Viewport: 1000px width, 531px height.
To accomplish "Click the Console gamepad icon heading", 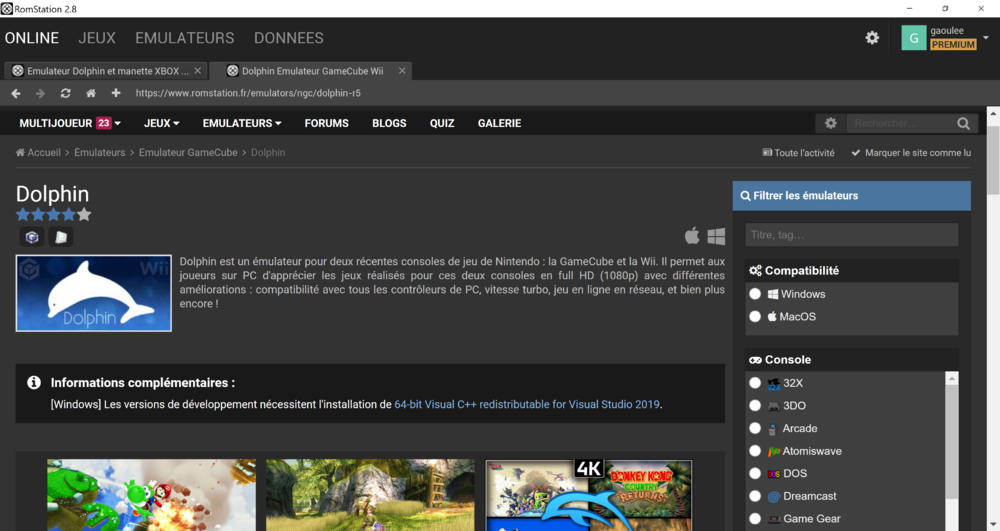I will click(756, 360).
